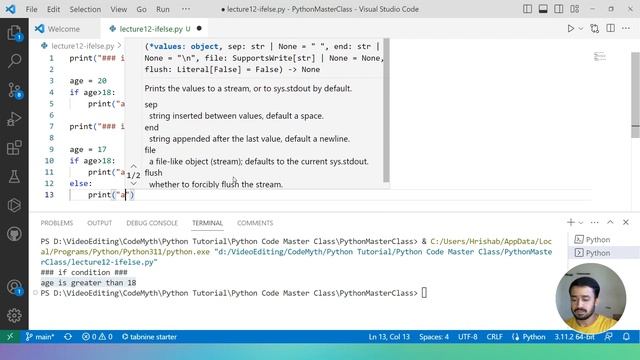Open the PROBLEMS panel tab
The width and height of the screenshot is (640, 360).
pyautogui.click(x=57, y=223)
